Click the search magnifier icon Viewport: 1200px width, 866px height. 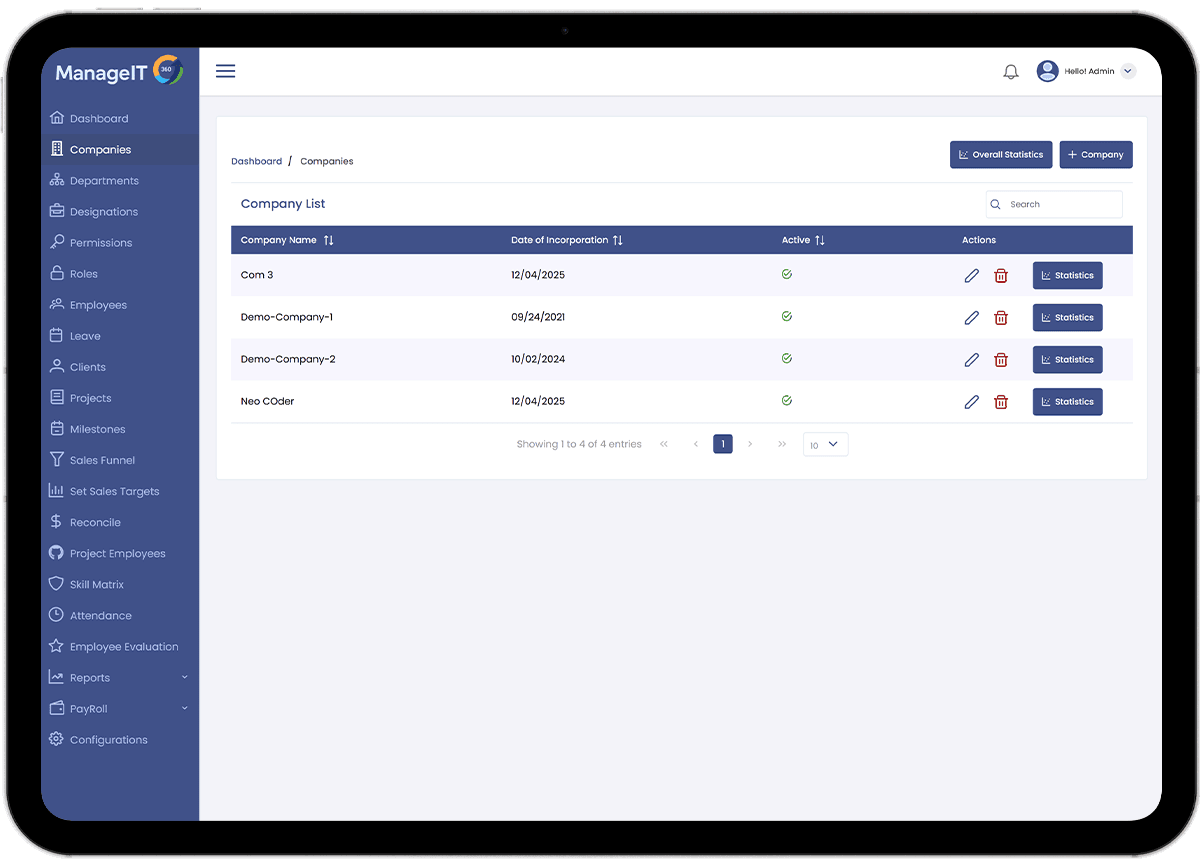(995, 204)
